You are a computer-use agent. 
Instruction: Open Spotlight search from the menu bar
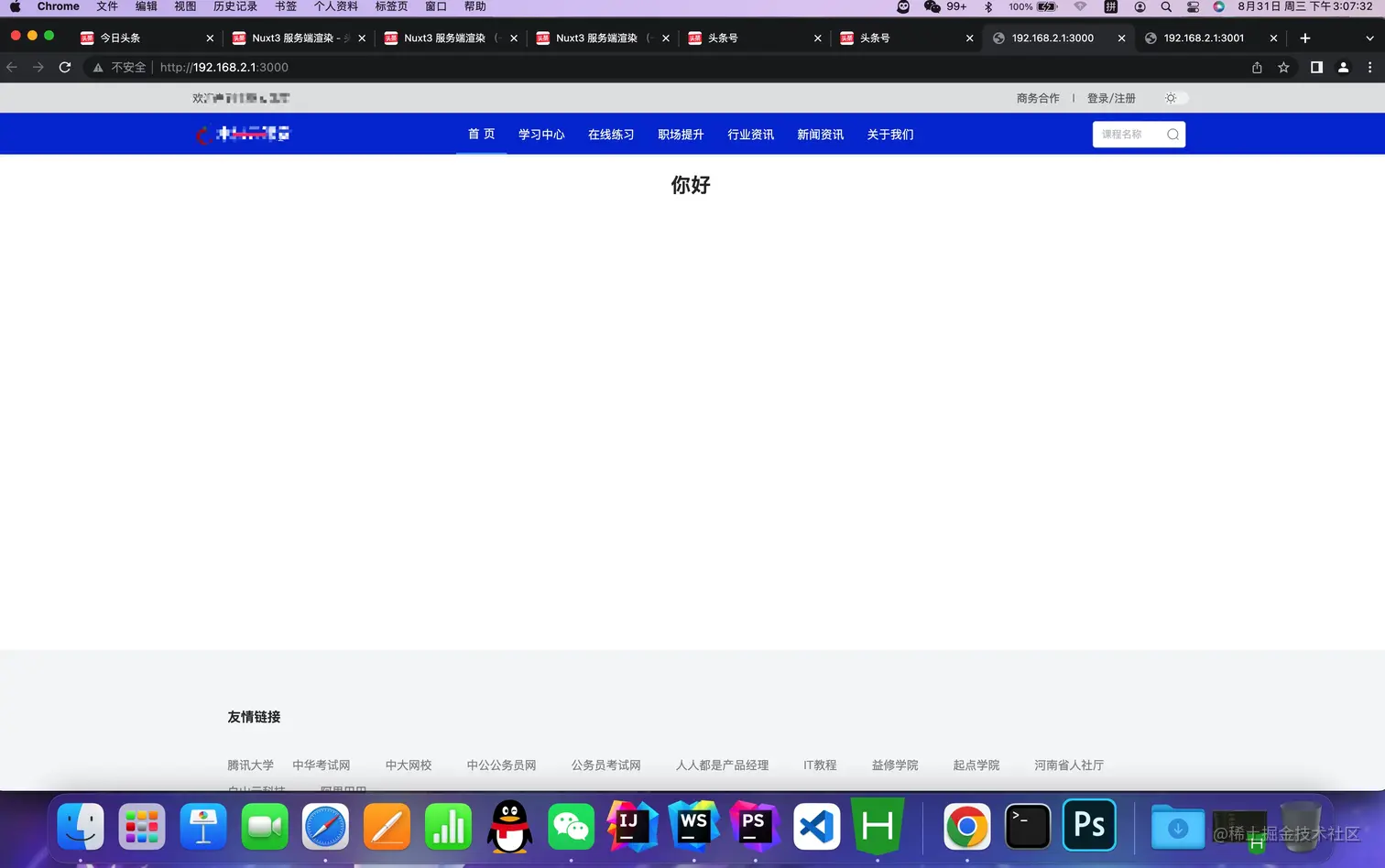pyautogui.click(x=1166, y=6)
